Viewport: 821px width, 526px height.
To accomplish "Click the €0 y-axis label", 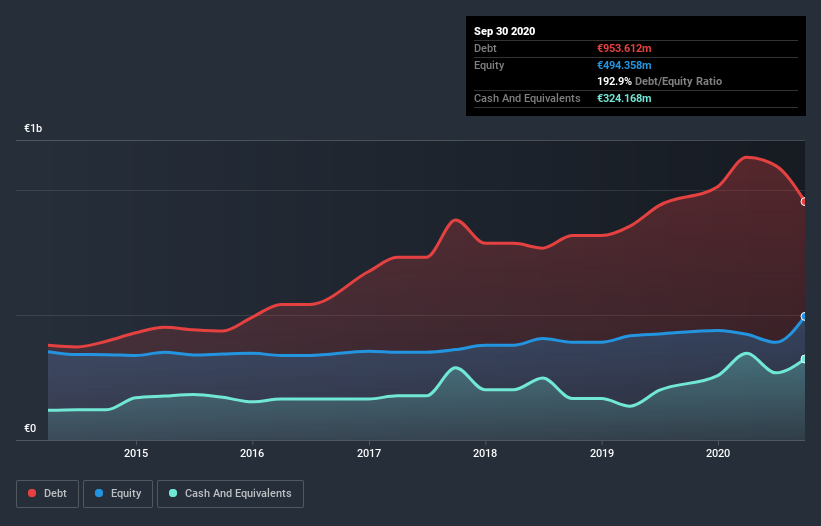I will (x=30, y=428).
